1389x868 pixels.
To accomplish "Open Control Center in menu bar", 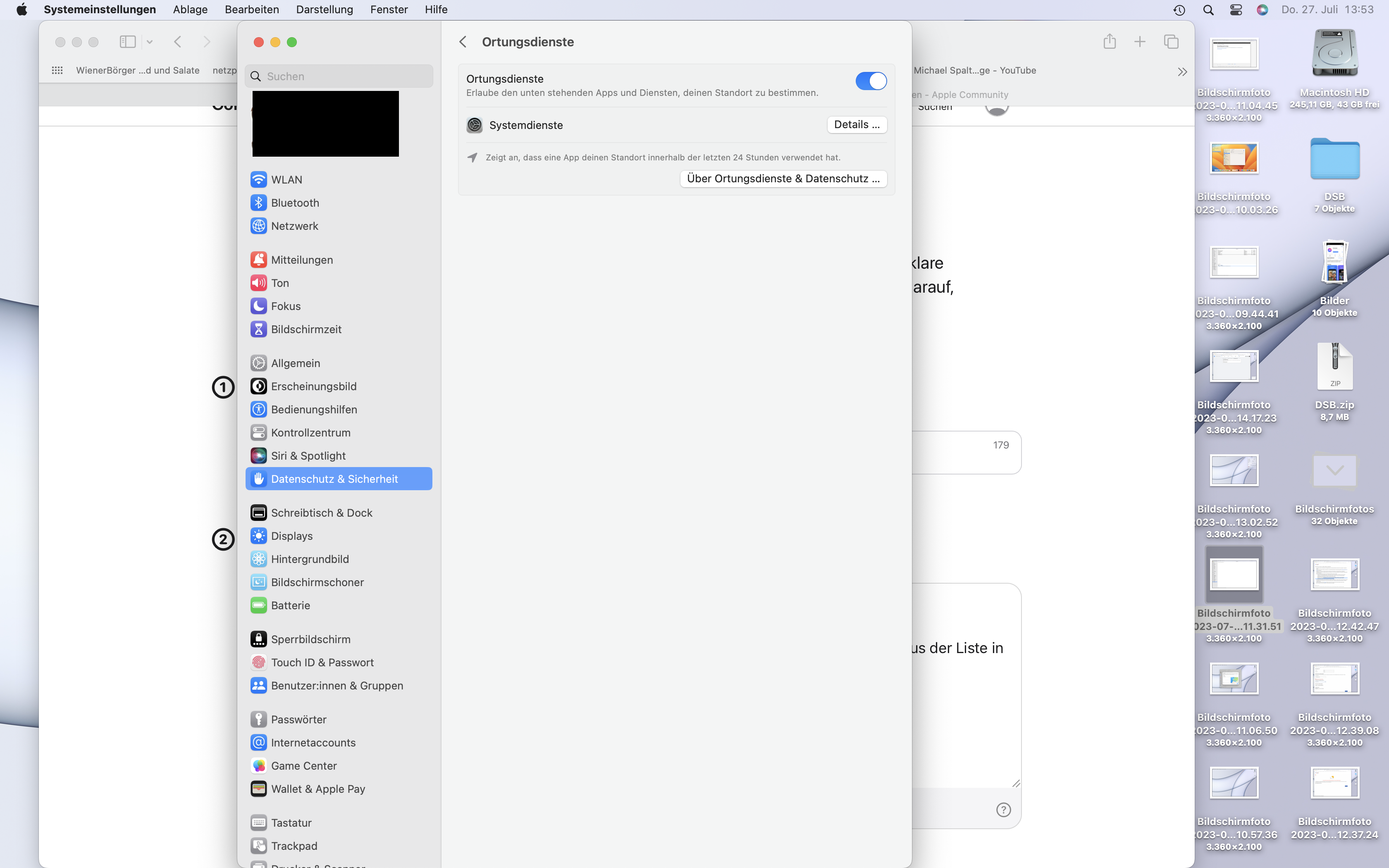I will click(x=1236, y=10).
